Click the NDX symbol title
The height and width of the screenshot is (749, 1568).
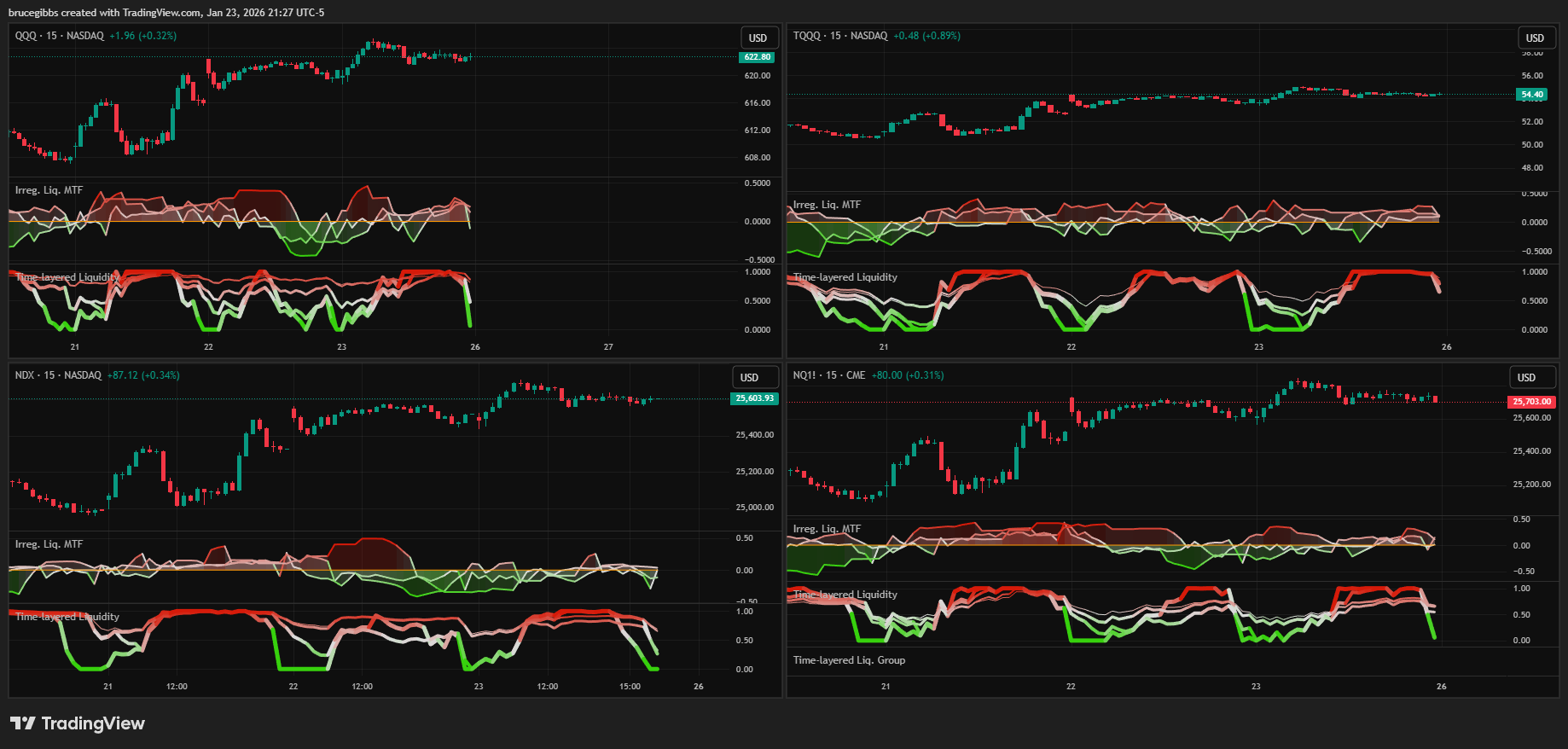tap(24, 375)
